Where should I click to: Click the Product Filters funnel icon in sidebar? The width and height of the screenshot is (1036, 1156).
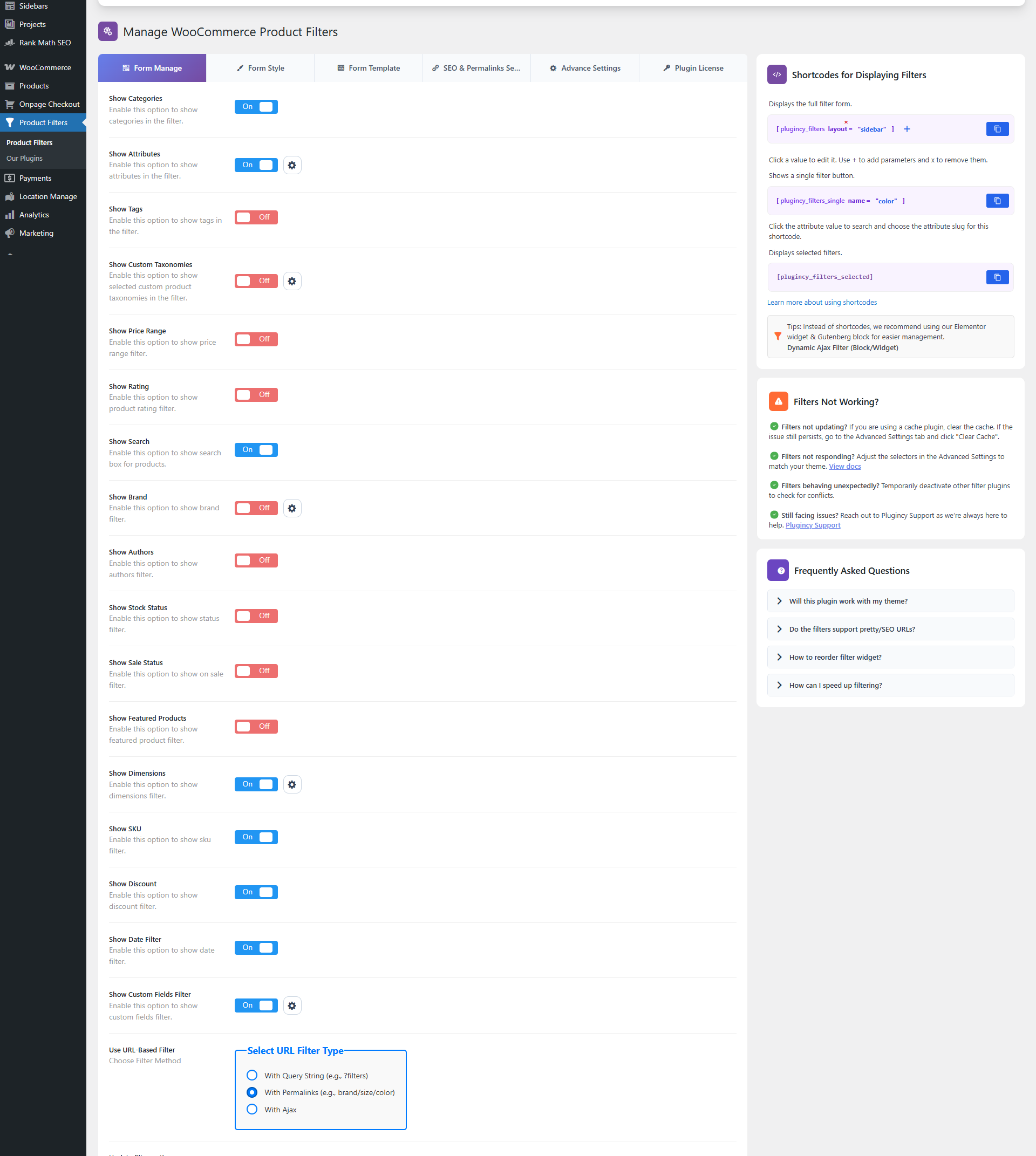[x=10, y=122]
